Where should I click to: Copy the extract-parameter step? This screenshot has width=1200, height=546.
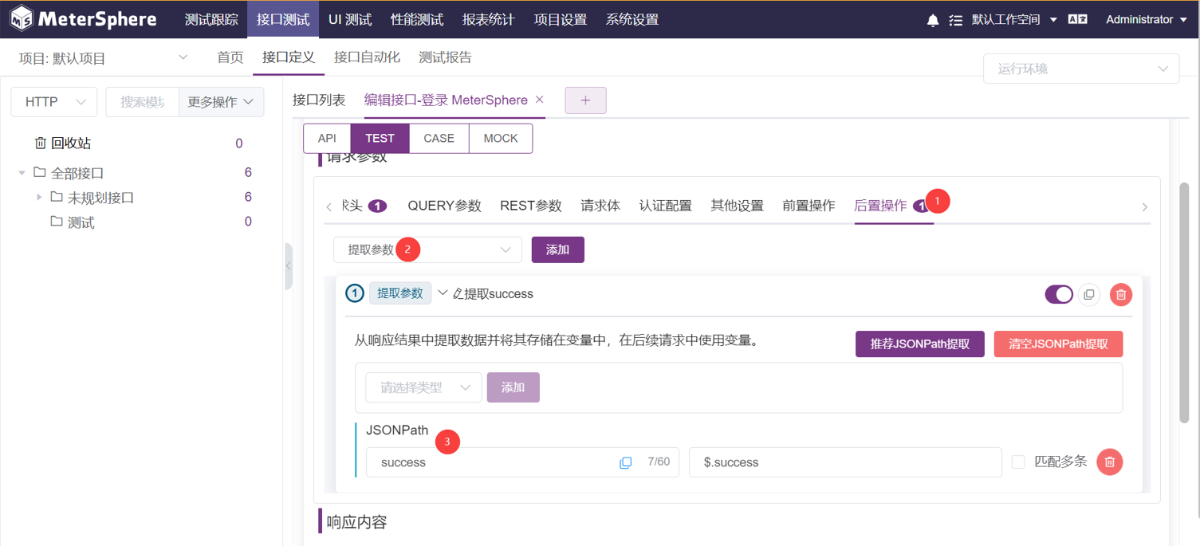[x=1090, y=294]
